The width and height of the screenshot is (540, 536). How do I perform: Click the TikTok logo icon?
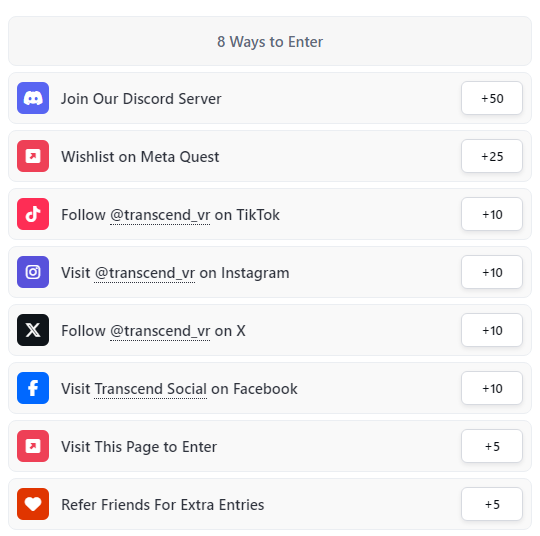(33, 214)
